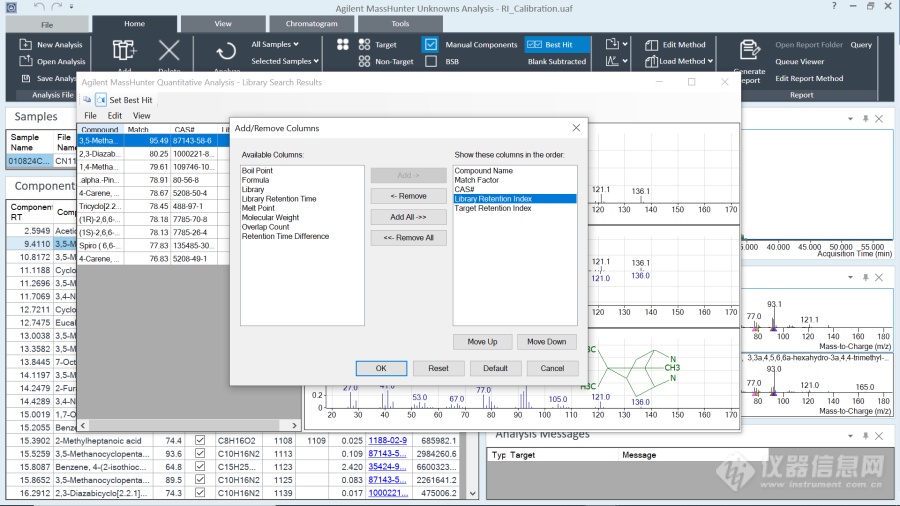Viewport: 900px width, 506px height.
Task: Click the Non-Target components icon
Action: click(364, 61)
